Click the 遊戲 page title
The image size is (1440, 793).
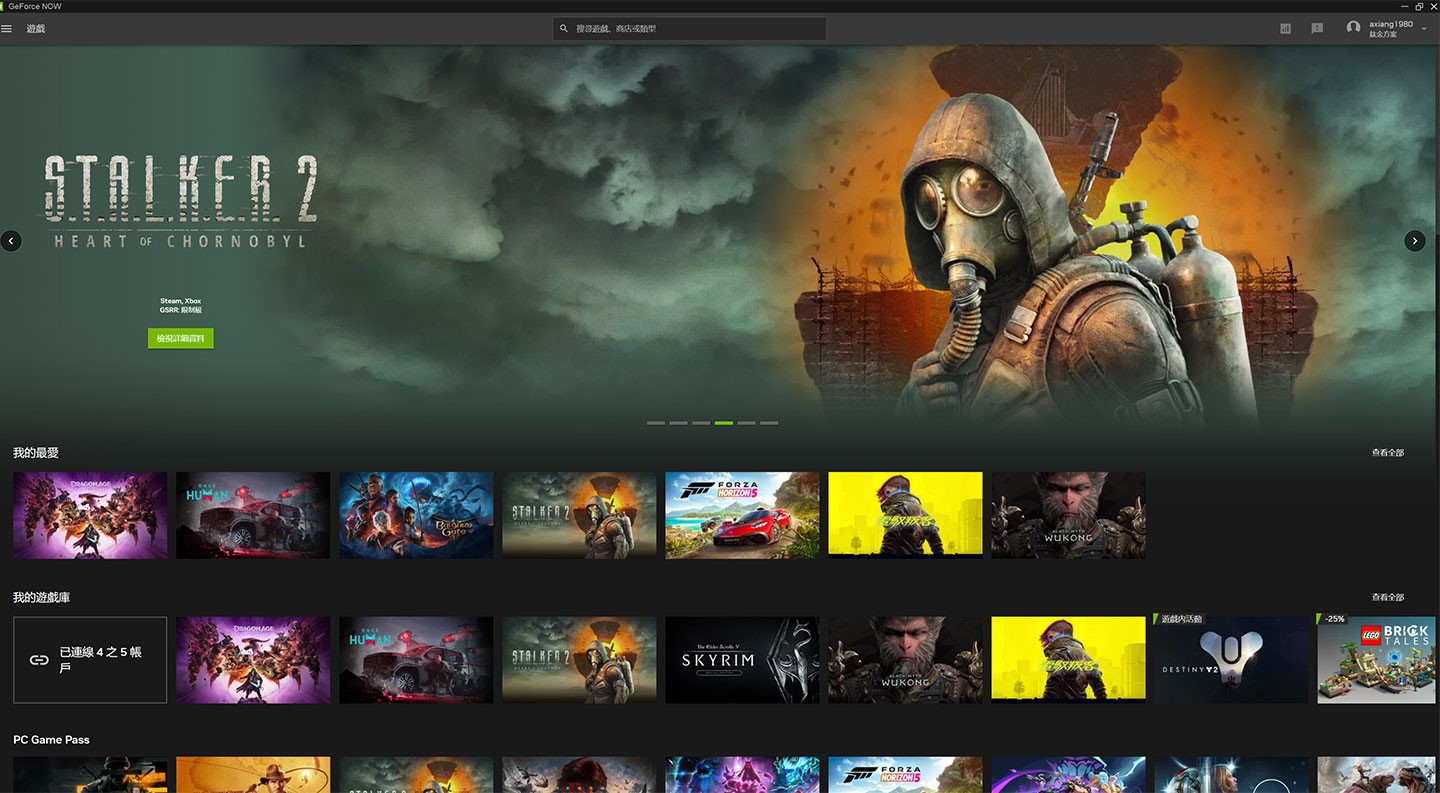(36, 28)
